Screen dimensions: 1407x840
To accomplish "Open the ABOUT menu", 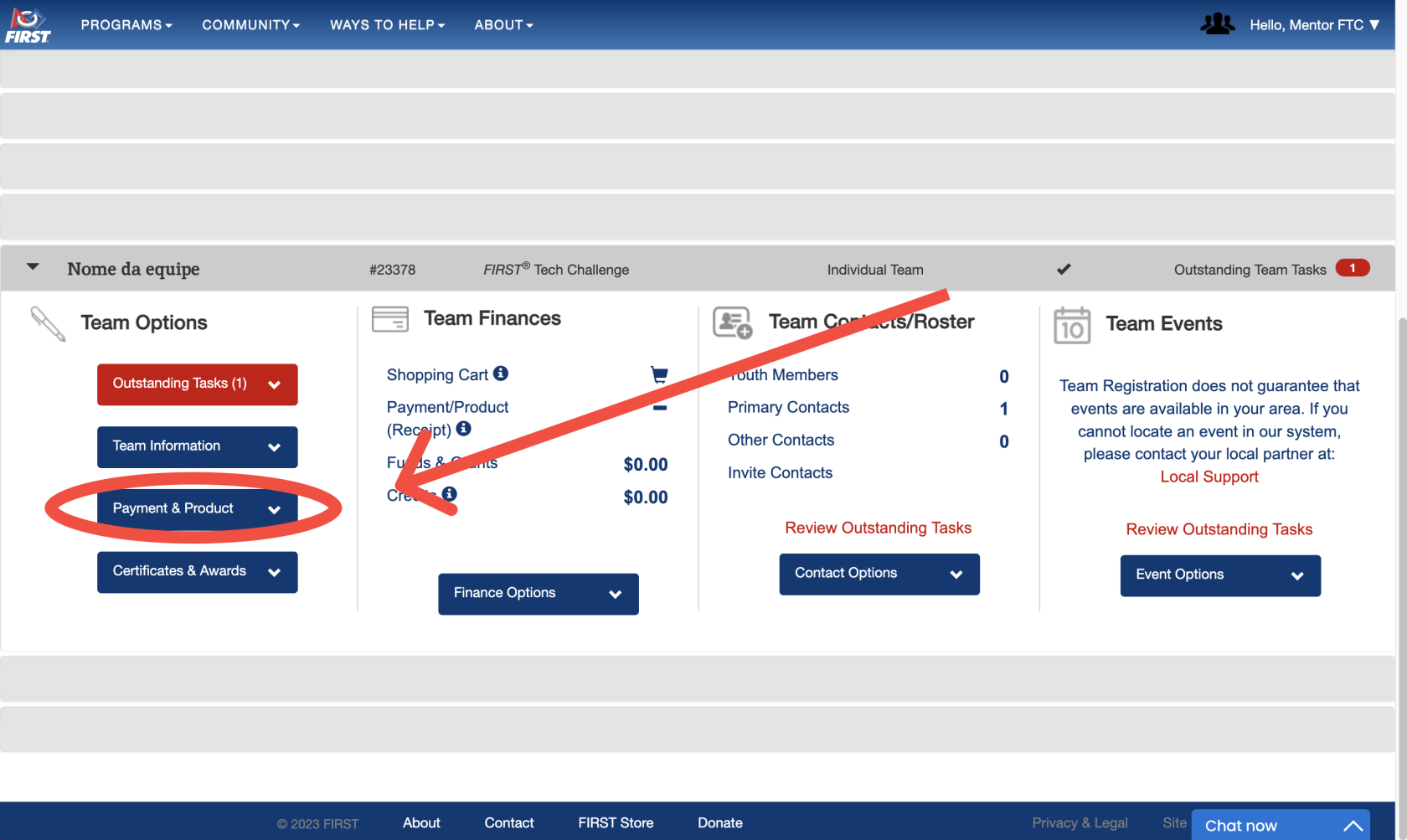I will pos(503,25).
